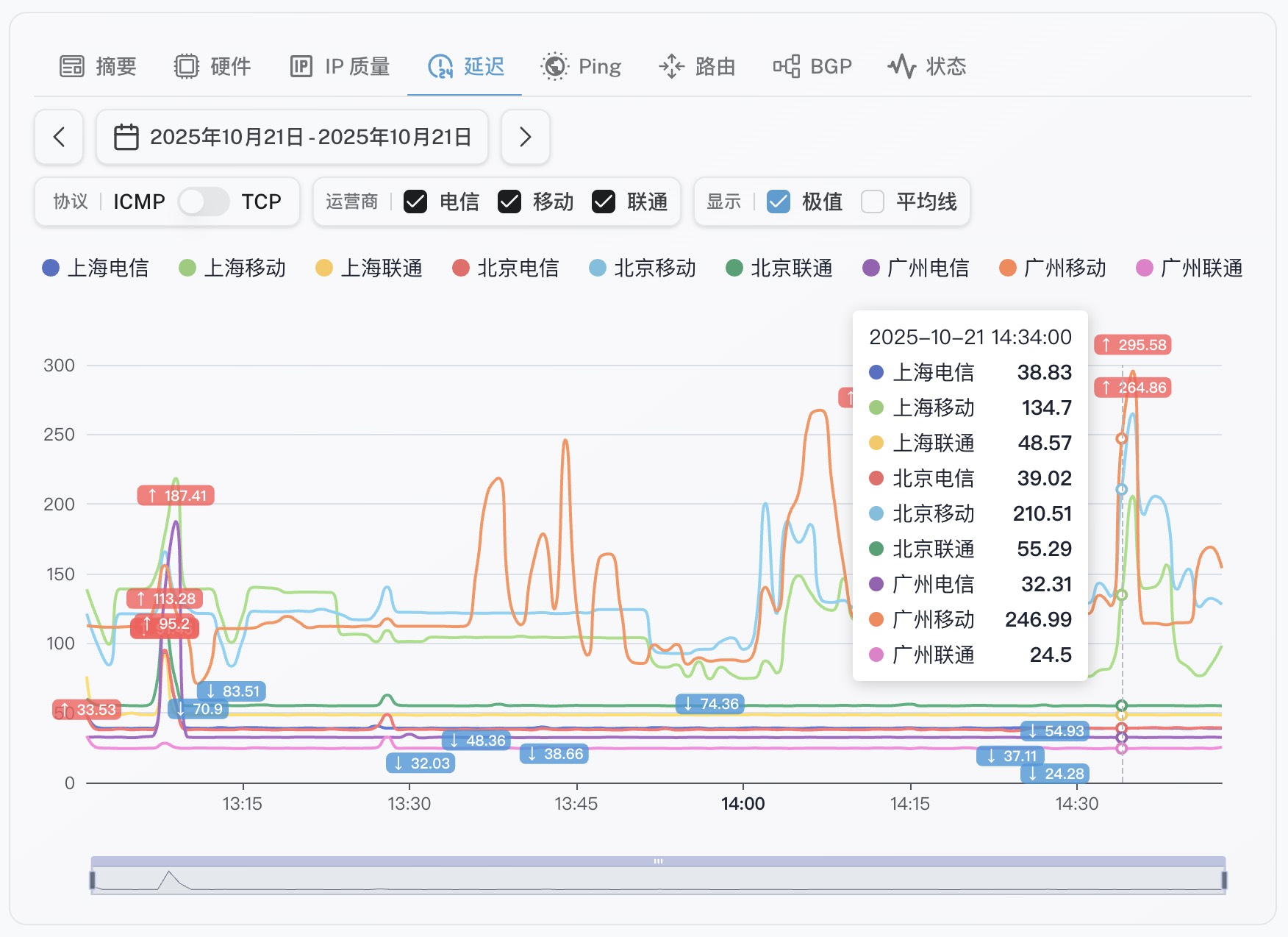Click the Ping globe icon

554,66
